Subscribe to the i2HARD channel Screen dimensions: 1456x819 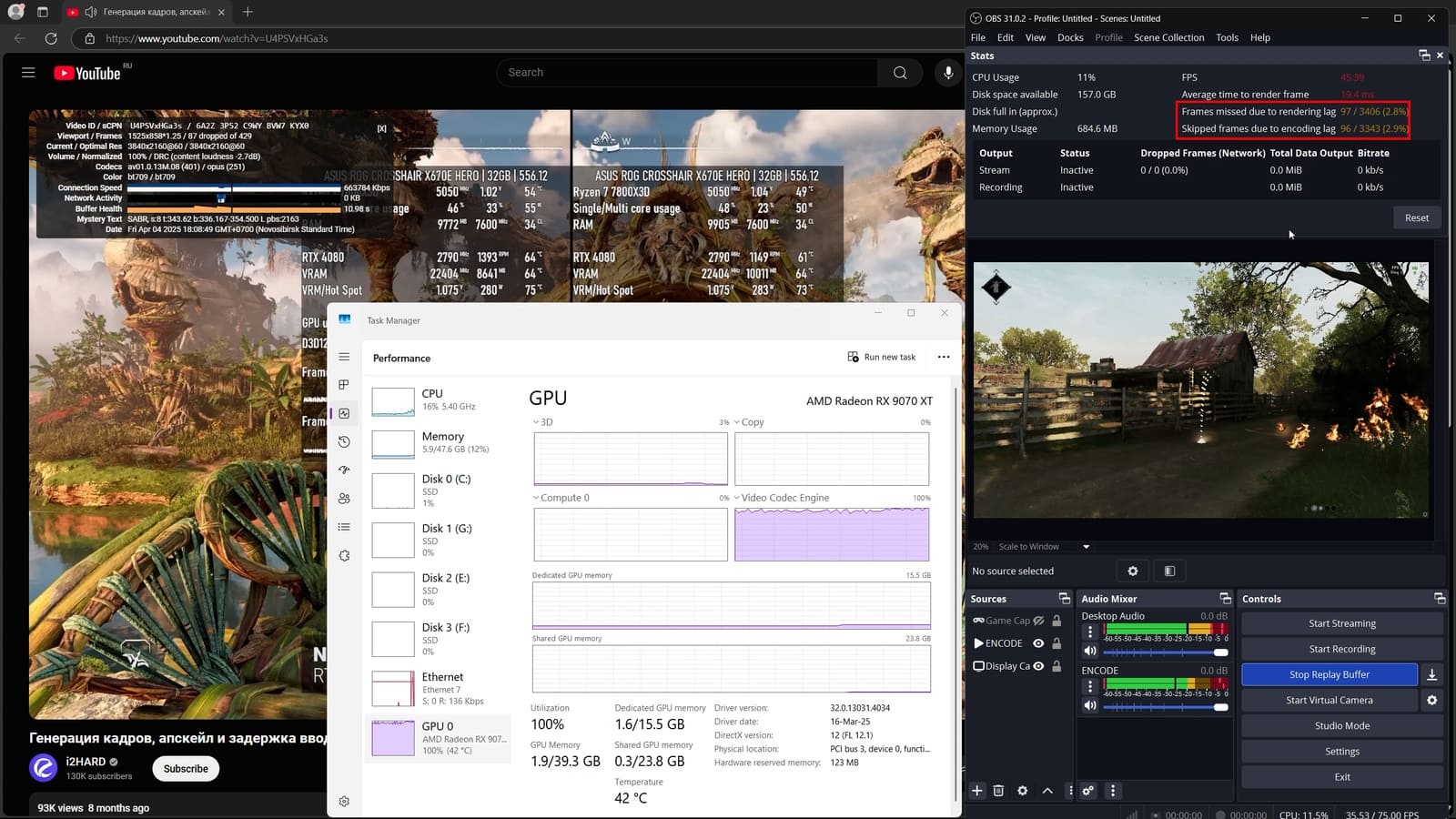pyautogui.click(x=186, y=769)
